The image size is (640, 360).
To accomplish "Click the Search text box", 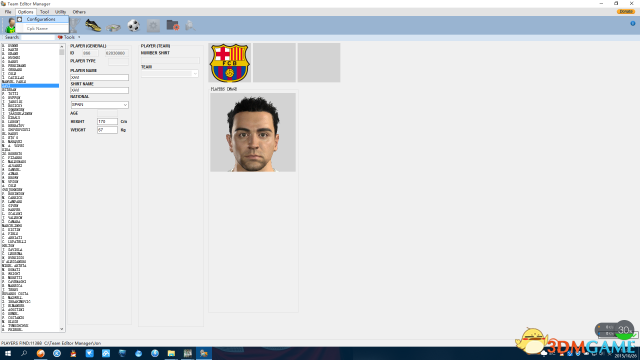I will (38, 37).
